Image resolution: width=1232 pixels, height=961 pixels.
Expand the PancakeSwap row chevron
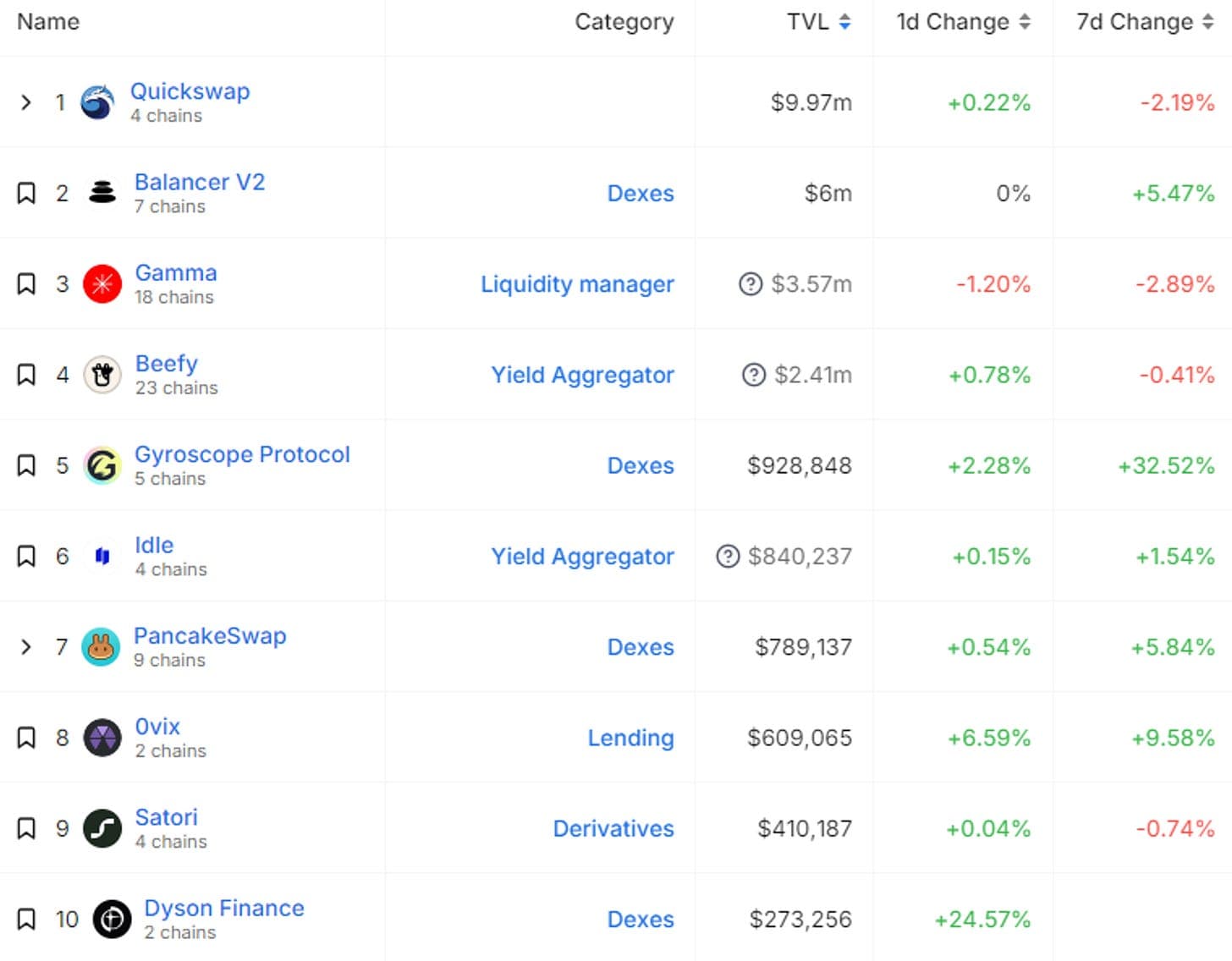click(26, 647)
